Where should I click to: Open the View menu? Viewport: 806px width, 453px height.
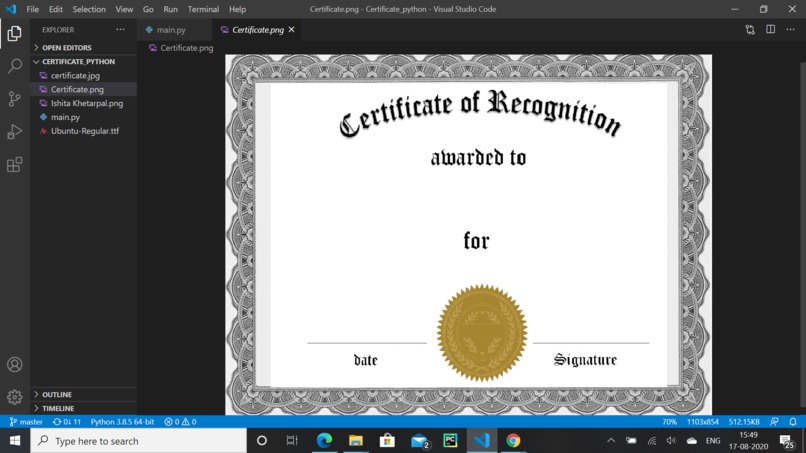point(124,9)
